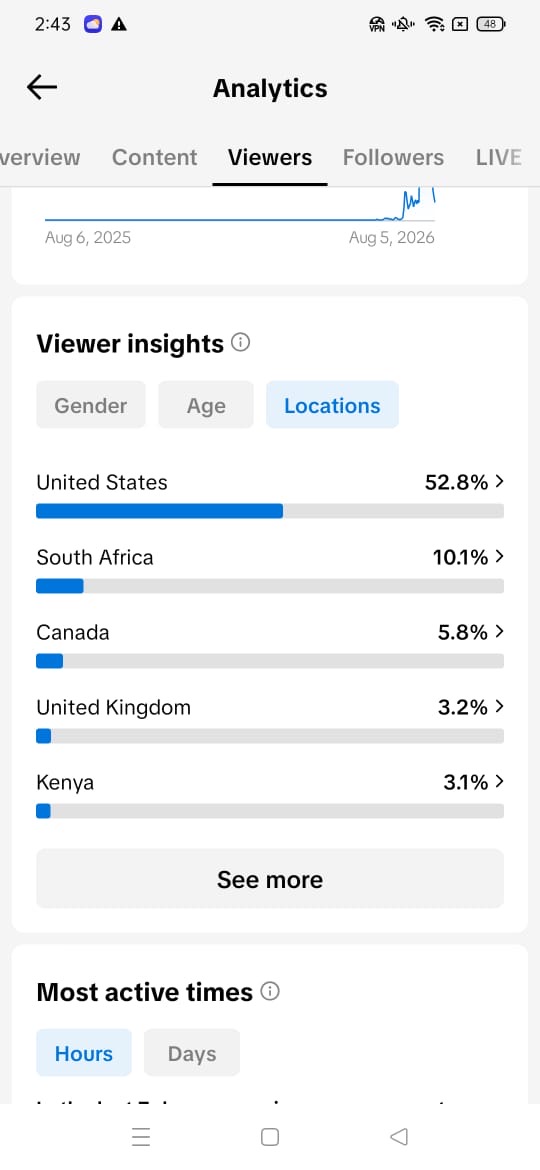Expand Kenya chevron at 3.1%
The height and width of the screenshot is (1170, 540).
pyautogui.click(x=500, y=782)
